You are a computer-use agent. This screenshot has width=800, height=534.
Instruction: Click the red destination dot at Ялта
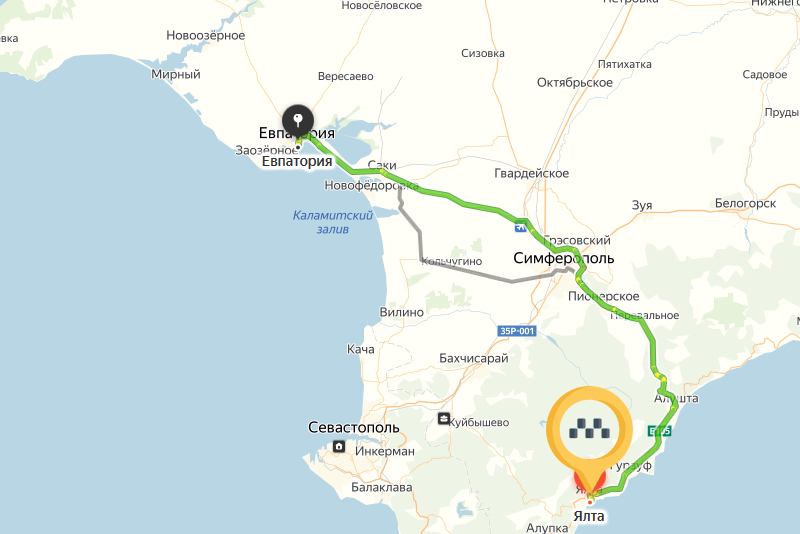(x=590, y=503)
